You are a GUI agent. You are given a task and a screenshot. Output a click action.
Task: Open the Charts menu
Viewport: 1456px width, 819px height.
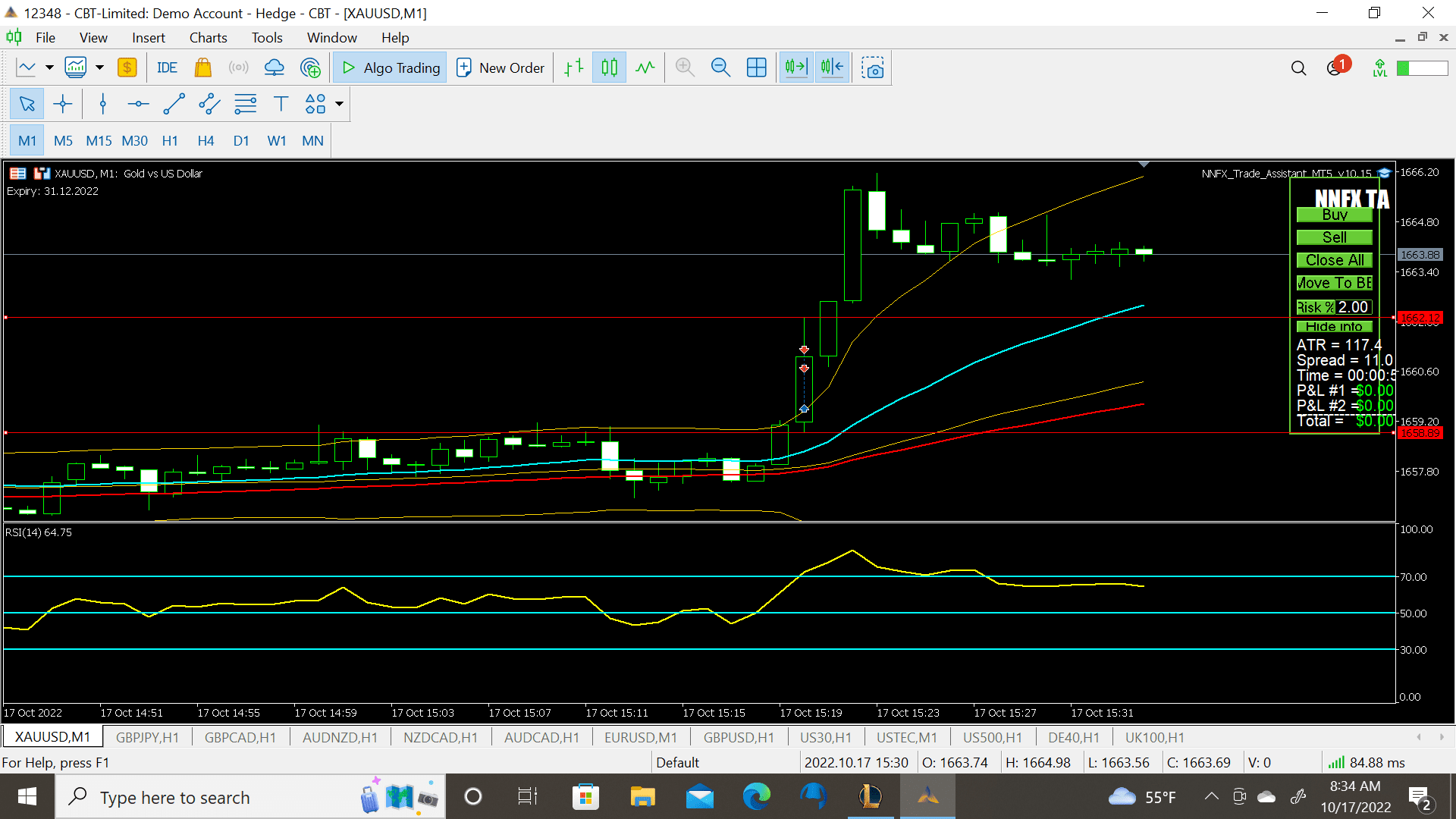(x=208, y=37)
